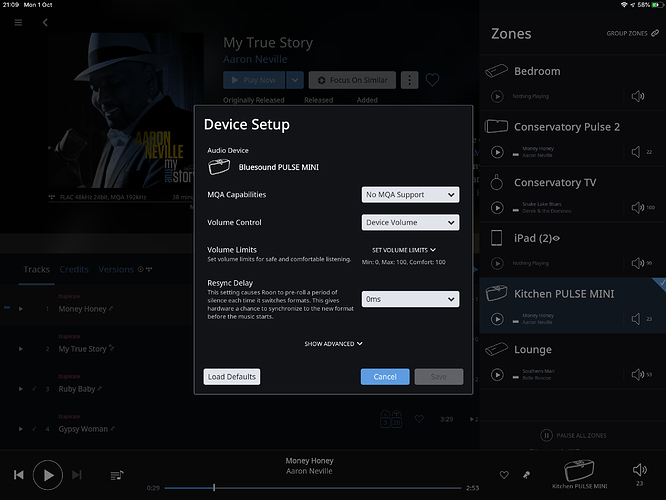Play the Kitchen PULSE MINI zone
This screenshot has width=666, height=500.
click(497, 319)
